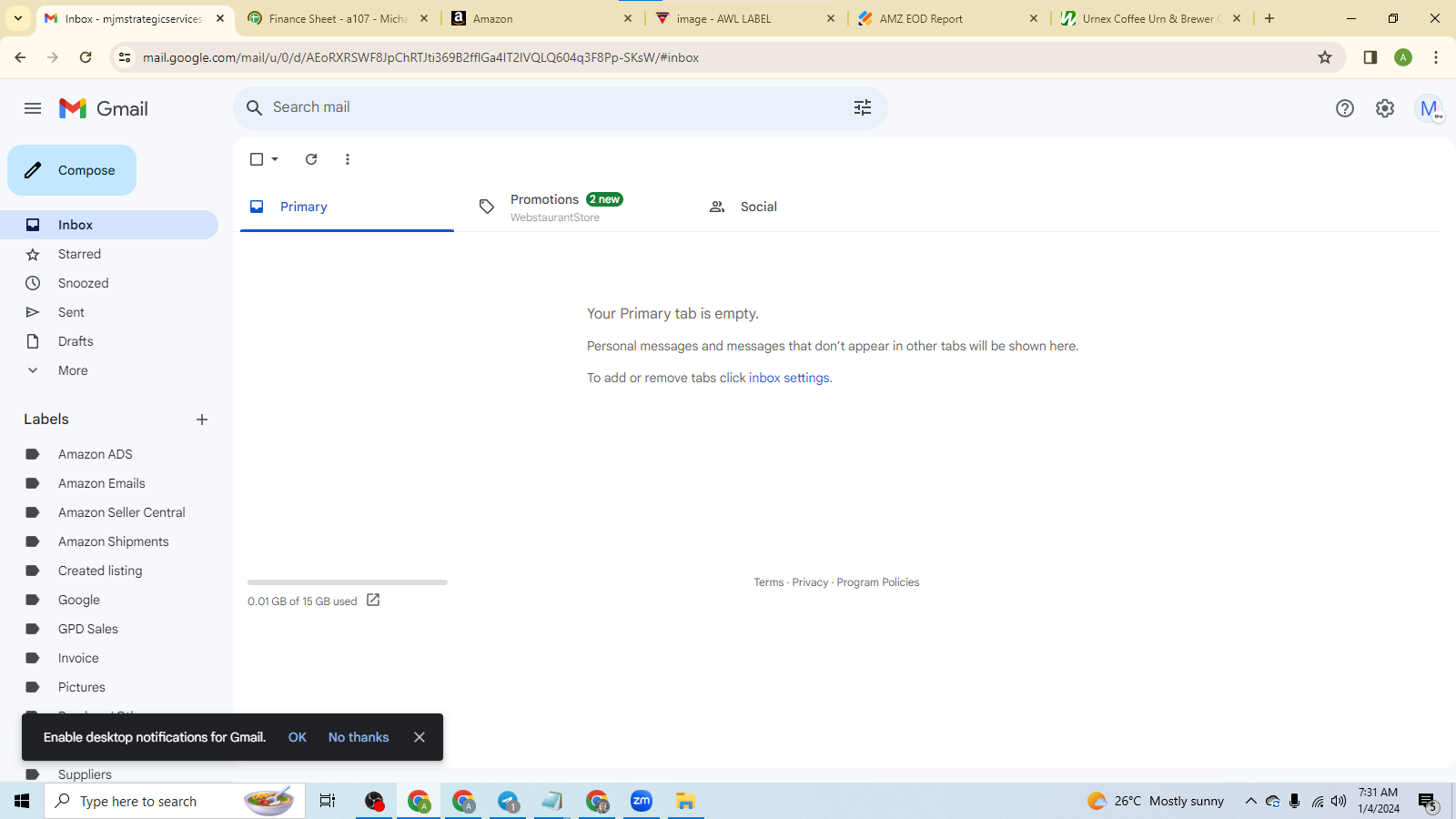The height and width of the screenshot is (819, 1456).
Task: Click OK on notifications prompt
Action: [298, 737]
